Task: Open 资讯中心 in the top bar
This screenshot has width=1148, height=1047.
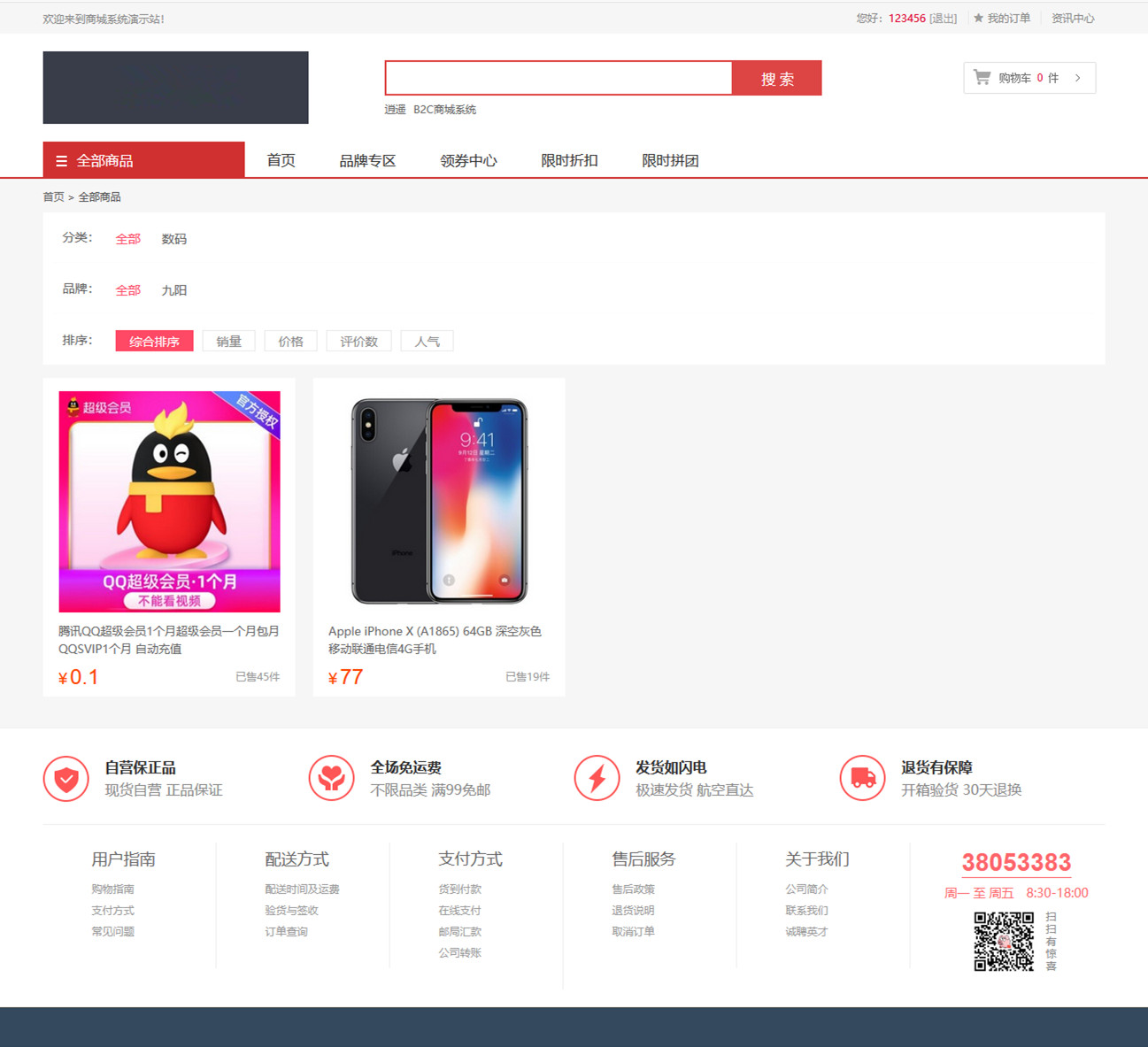Action: tap(1073, 19)
